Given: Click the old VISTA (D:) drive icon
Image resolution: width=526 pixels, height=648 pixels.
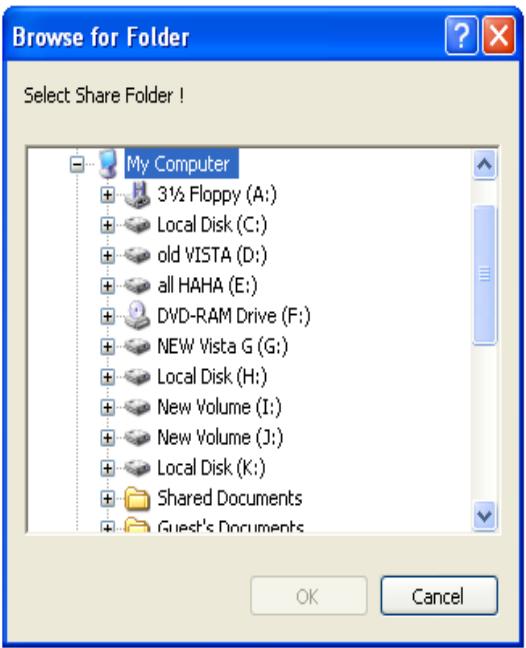Looking at the screenshot, I should (137, 255).
